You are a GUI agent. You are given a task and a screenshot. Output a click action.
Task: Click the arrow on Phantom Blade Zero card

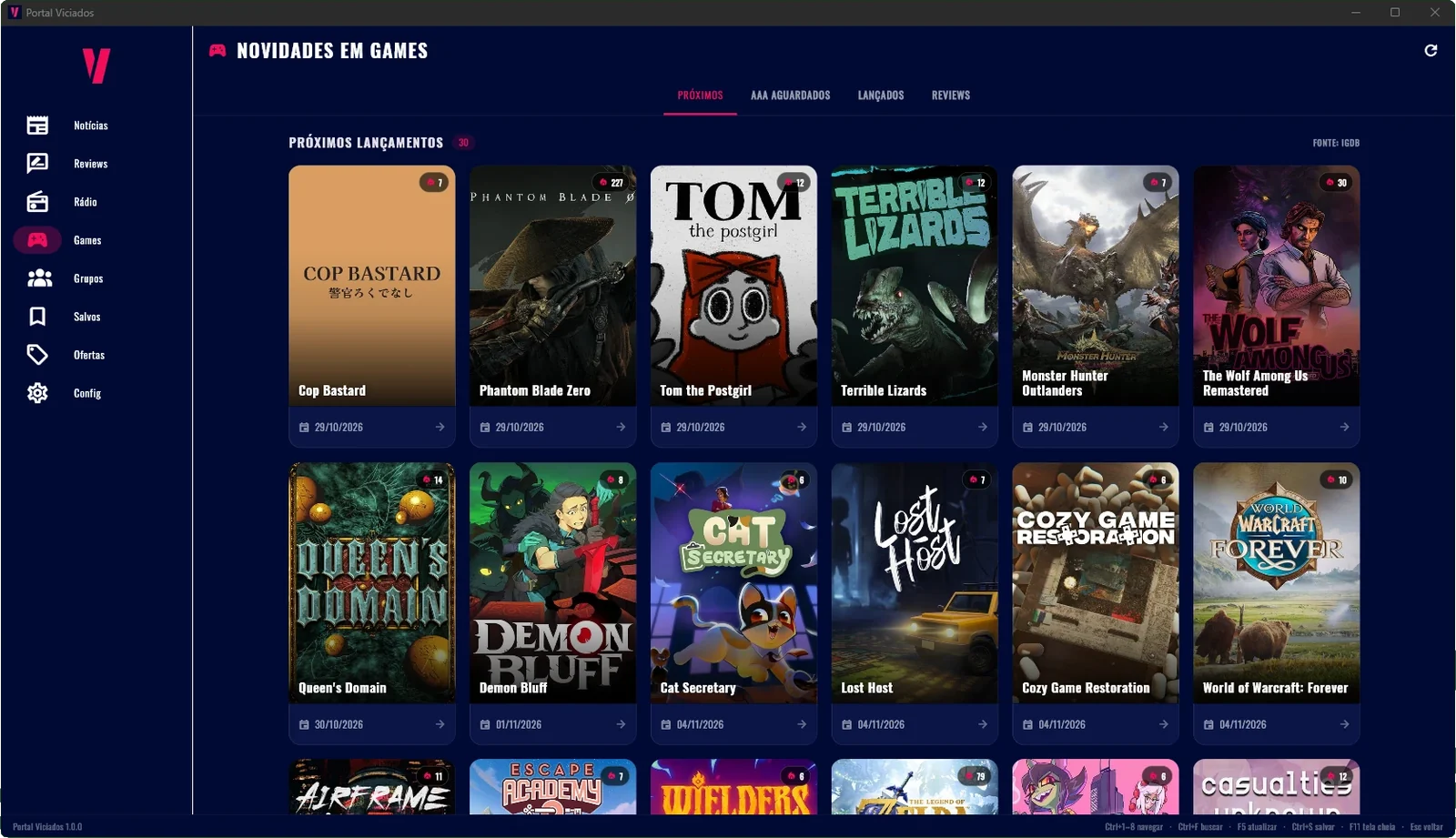(x=621, y=427)
